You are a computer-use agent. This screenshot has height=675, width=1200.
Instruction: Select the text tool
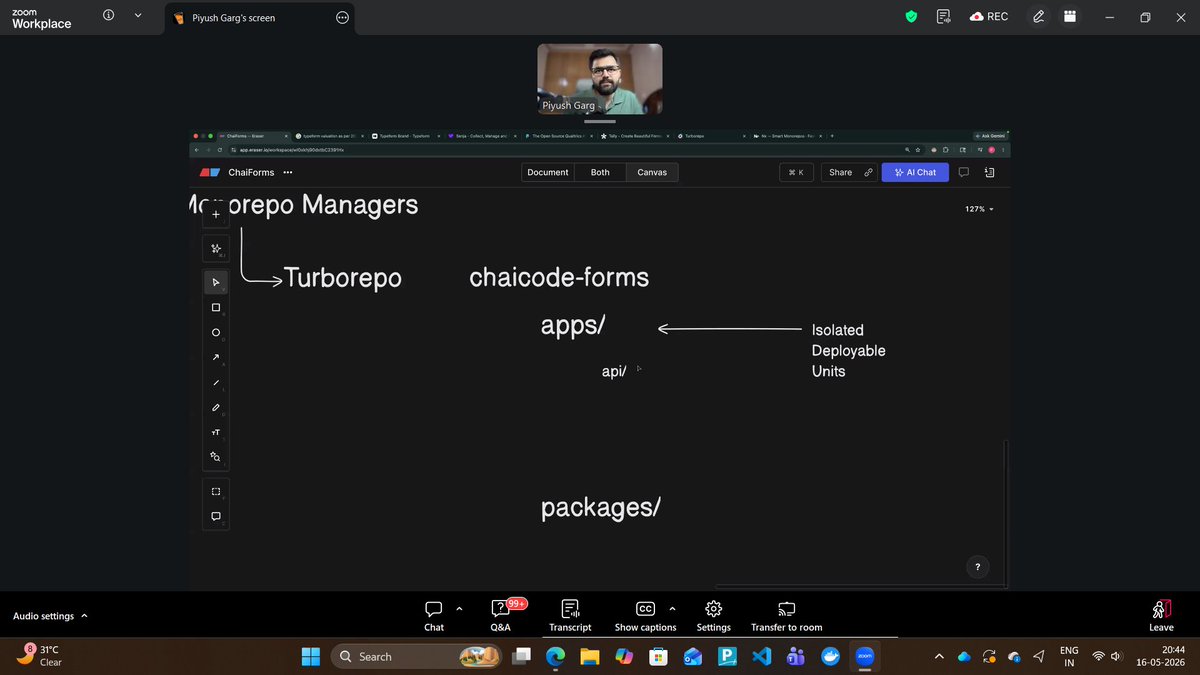tap(216, 432)
